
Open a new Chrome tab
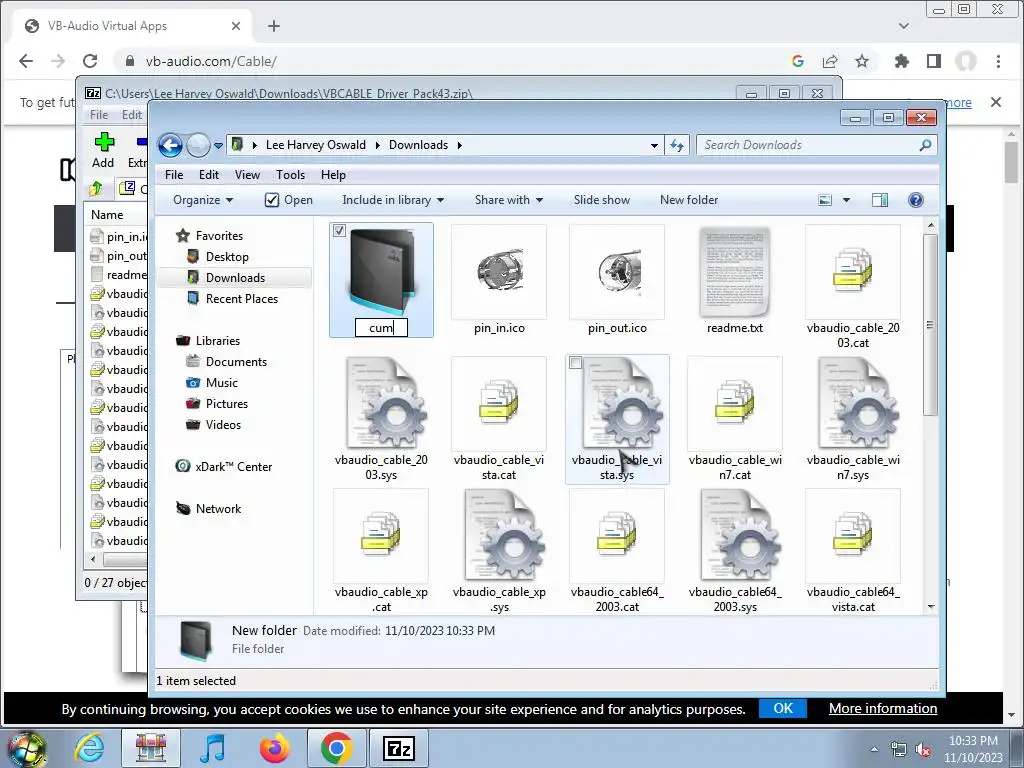point(274,25)
